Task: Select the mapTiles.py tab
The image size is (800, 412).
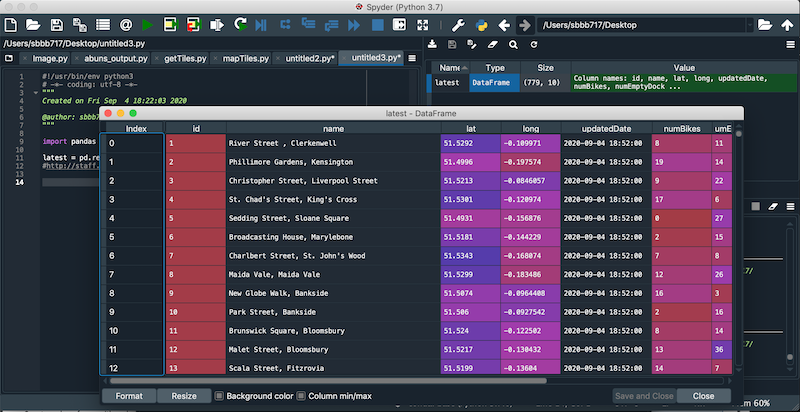Action: [245, 59]
